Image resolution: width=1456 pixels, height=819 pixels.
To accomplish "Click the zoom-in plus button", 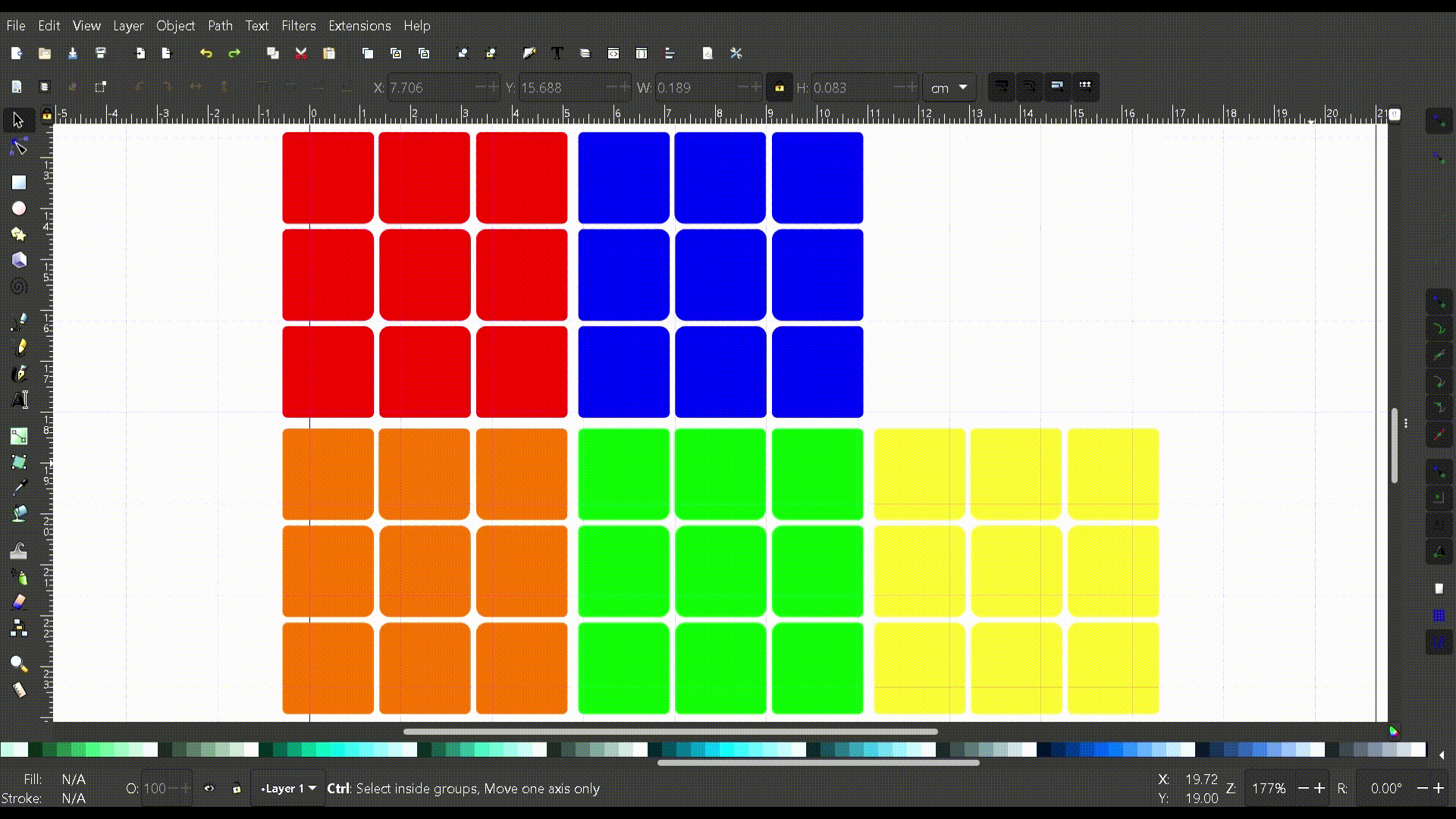I will tap(1320, 789).
